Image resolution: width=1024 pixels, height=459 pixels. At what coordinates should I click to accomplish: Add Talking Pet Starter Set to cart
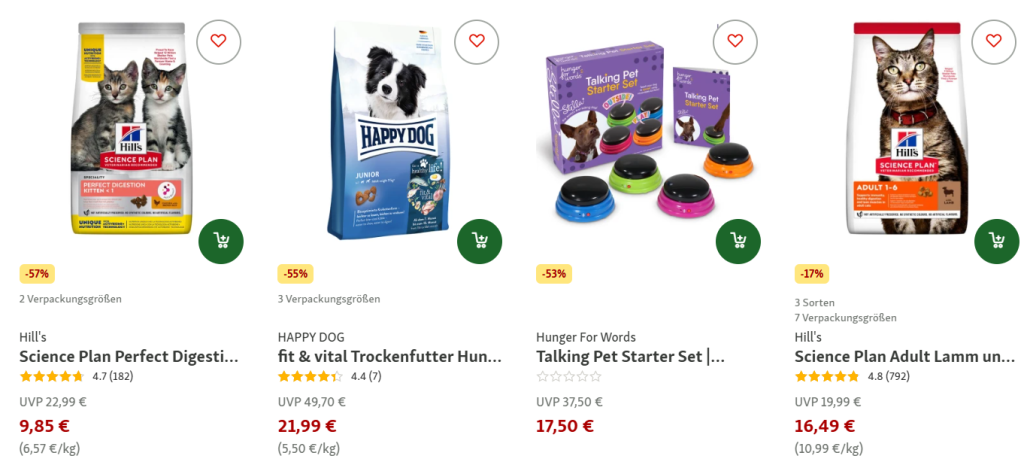(739, 242)
